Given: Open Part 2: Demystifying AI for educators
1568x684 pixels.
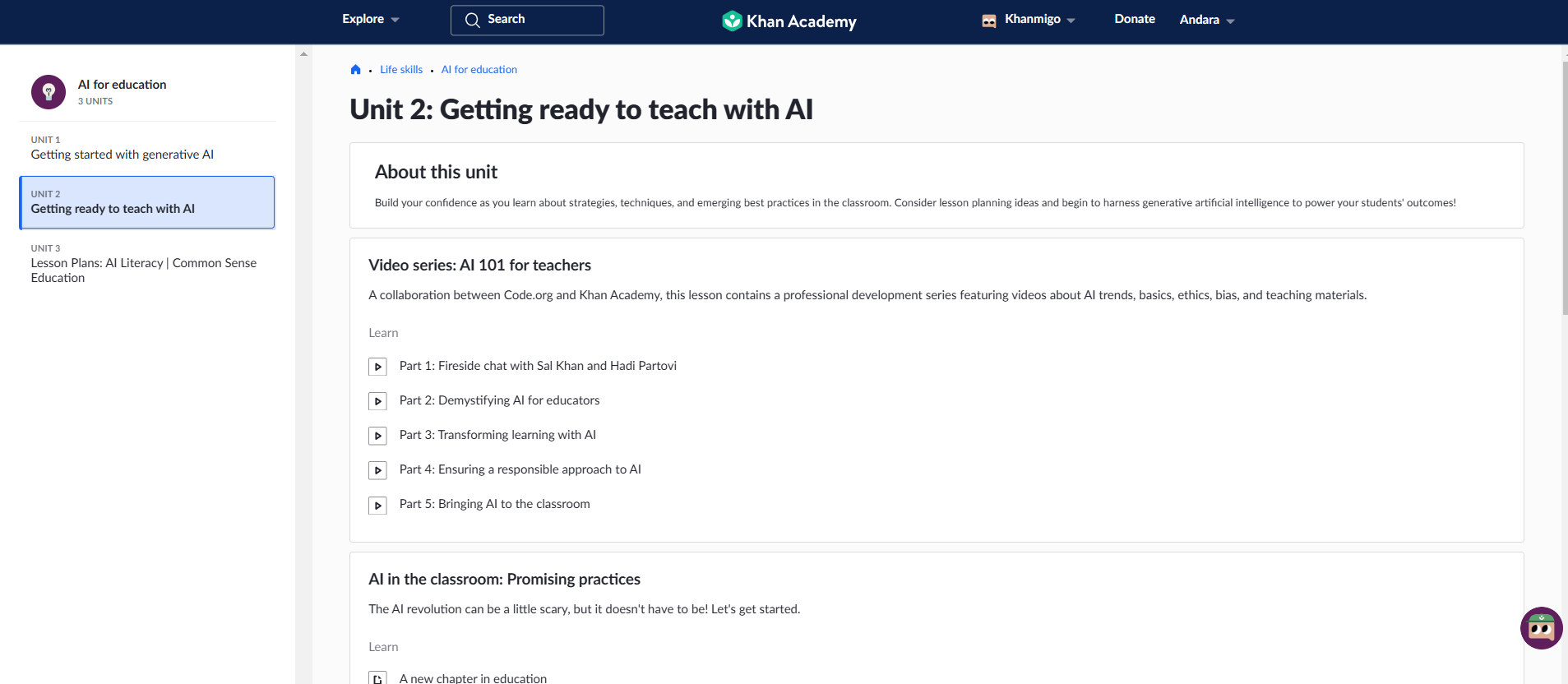Looking at the screenshot, I should point(499,400).
